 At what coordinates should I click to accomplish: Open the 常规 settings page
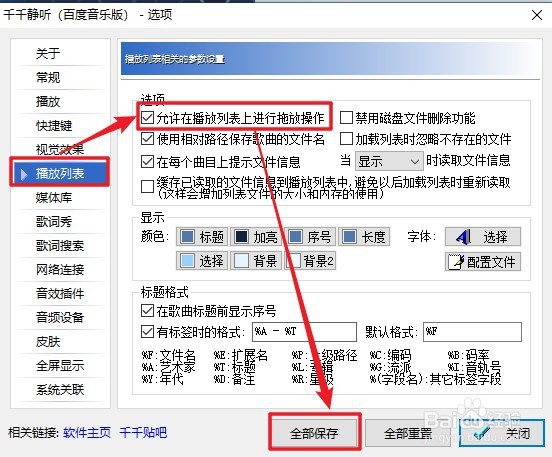click(48, 77)
